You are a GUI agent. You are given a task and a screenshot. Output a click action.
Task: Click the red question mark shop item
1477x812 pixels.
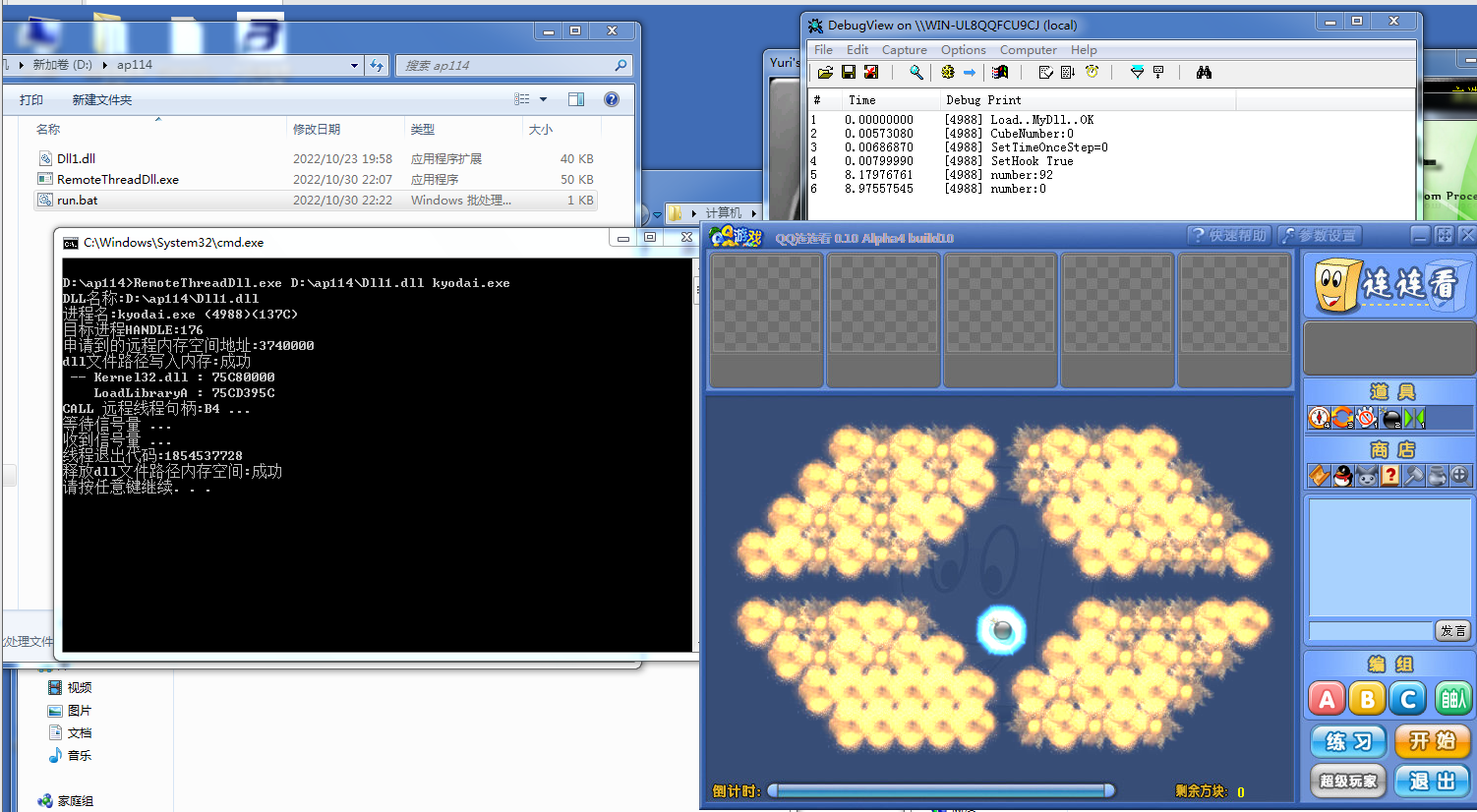coord(1389,476)
